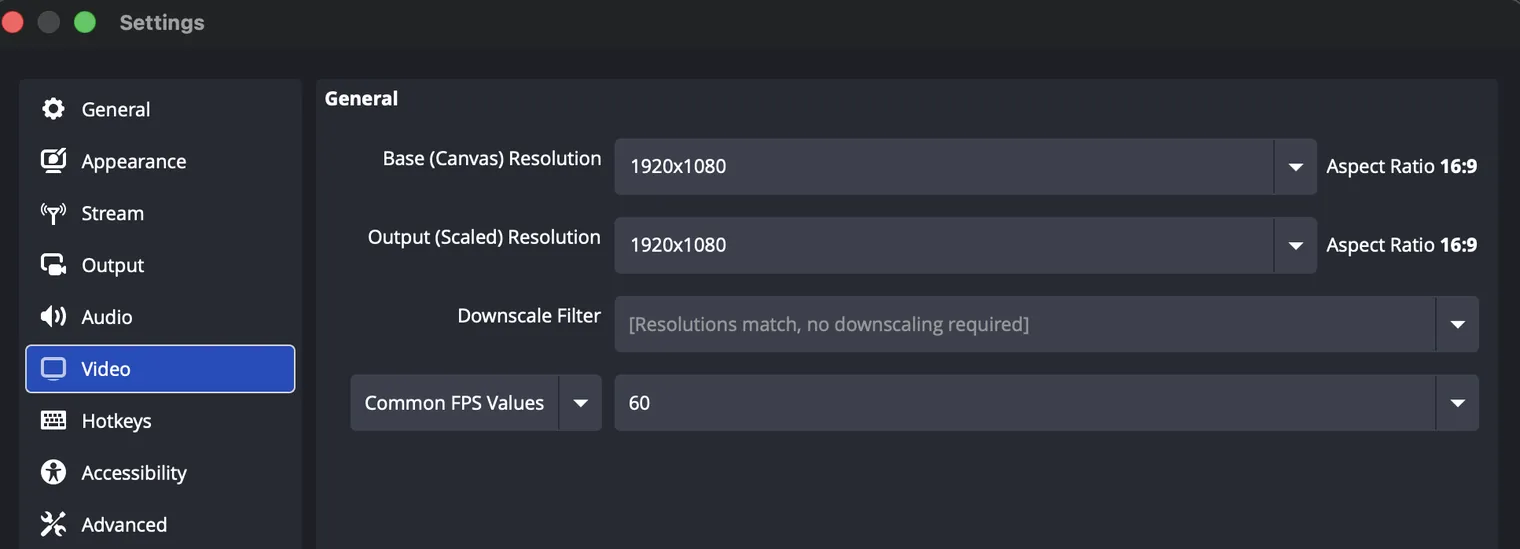The height and width of the screenshot is (549, 1520).
Task: Open Stream via the antenna icon
Action: coord(53,213)
